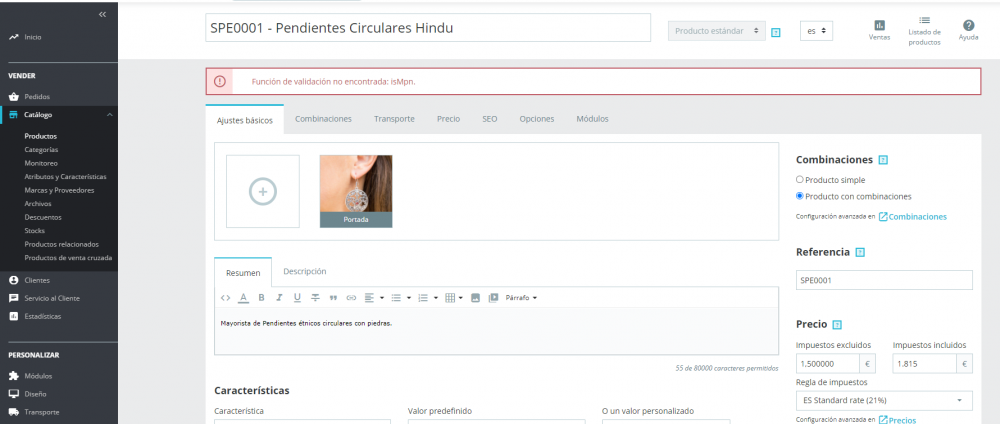The image size is (1000, 424).
Task: Open Precios advanced configuration link
Action: tap(897, 420)
